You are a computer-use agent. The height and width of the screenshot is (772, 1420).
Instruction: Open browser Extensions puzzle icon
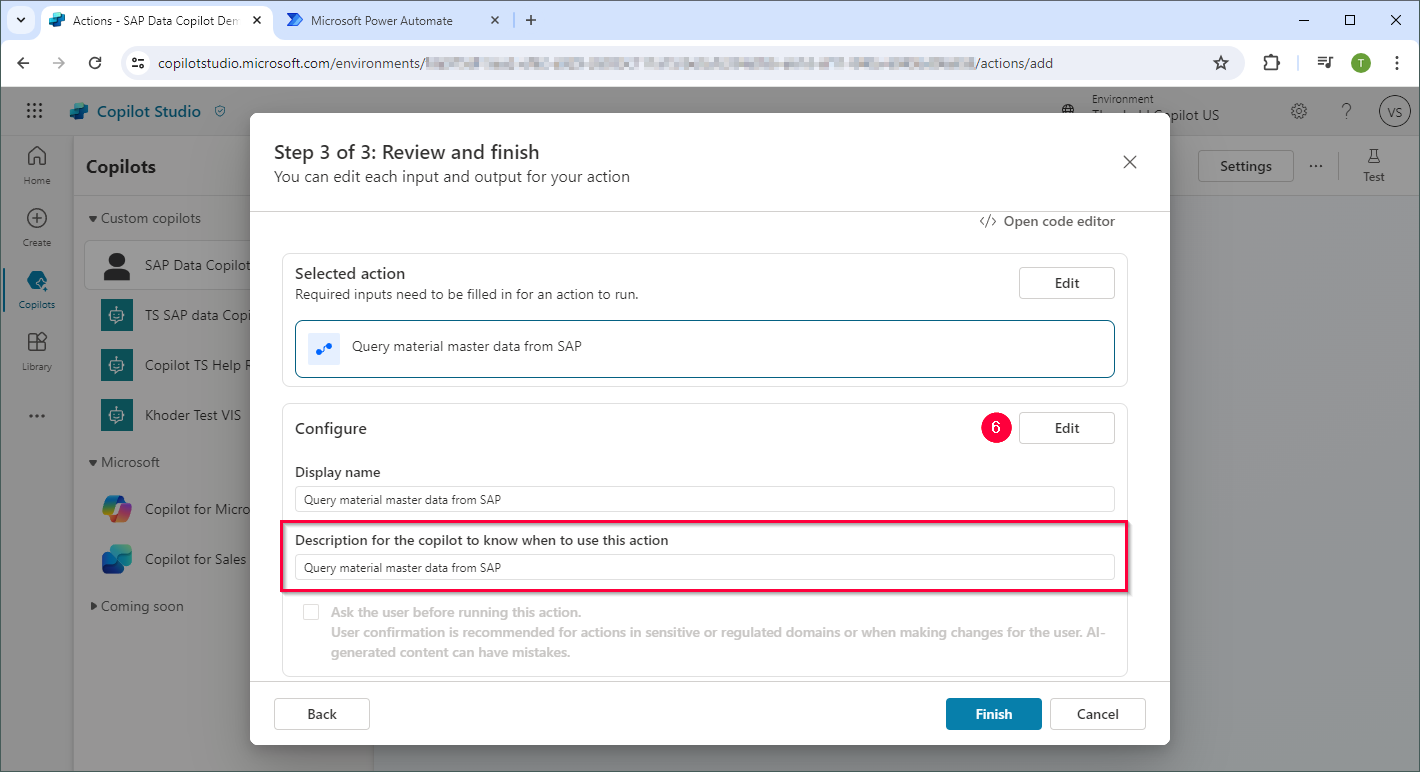(x=1271, y=63)
